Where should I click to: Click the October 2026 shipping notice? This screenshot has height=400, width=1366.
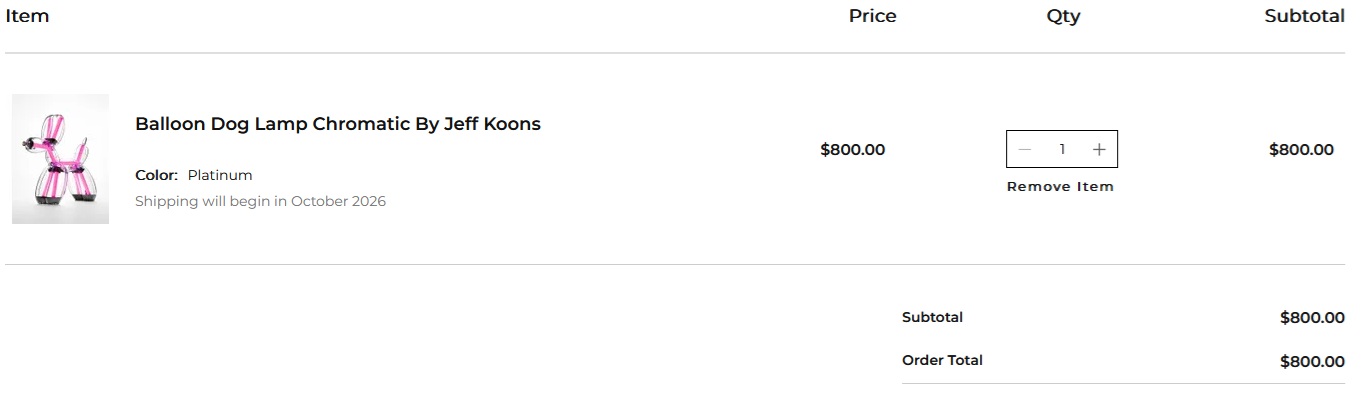click(260, 201)
